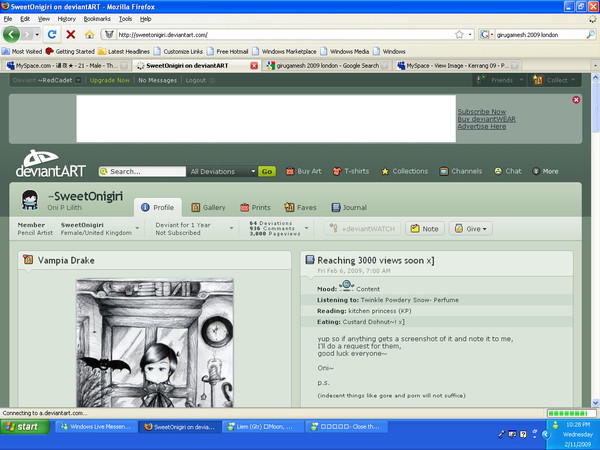Click the Most Visited bookmark
Image resolution: width=600 pixels, height=450 pixels.
click(22, 51)
